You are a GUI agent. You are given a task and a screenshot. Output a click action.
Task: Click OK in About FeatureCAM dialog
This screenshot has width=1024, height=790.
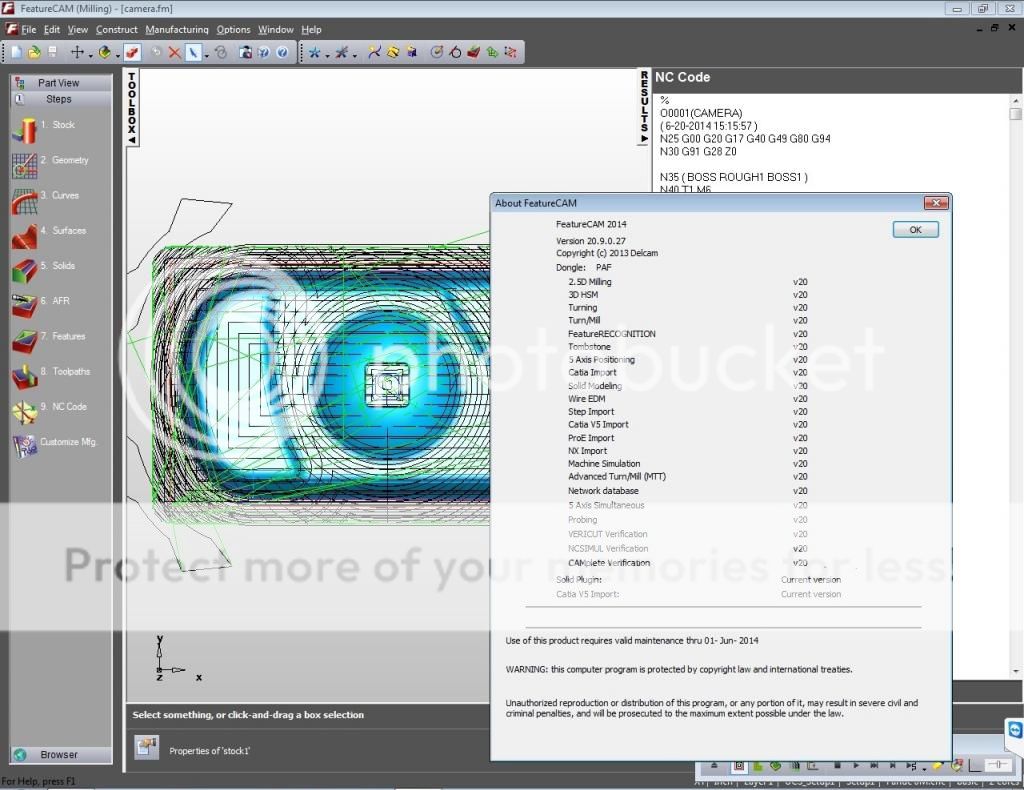tap(916, 230)
